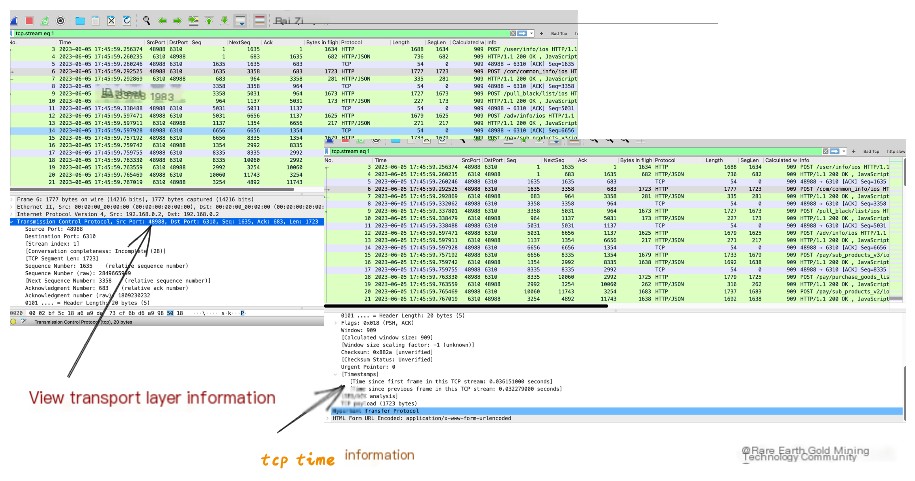Select packet 18 row in front window
Image resolution: width=915 pixels, height=481 pixels.
click(x=607, y=277)
